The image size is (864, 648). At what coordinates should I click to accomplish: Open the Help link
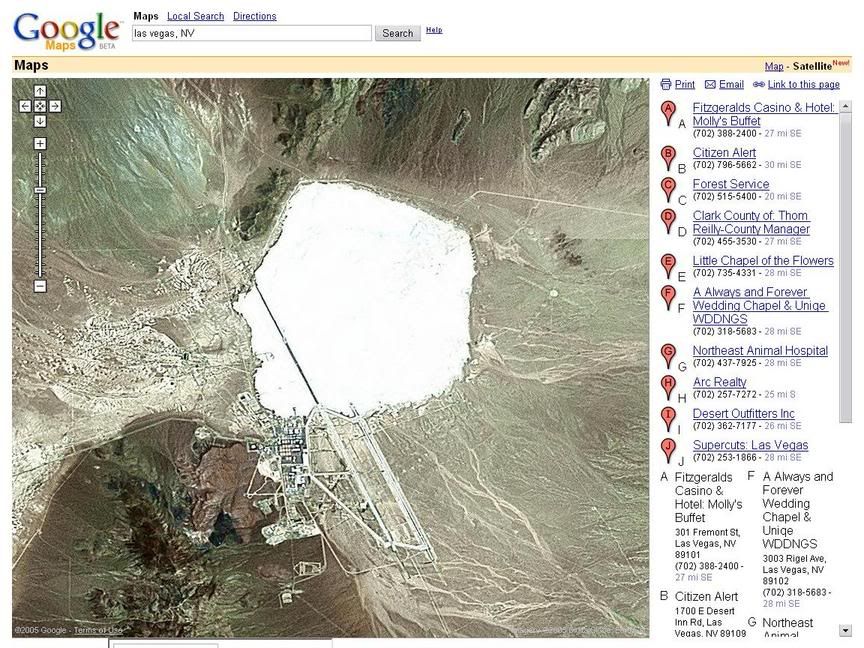pos(434,30)
